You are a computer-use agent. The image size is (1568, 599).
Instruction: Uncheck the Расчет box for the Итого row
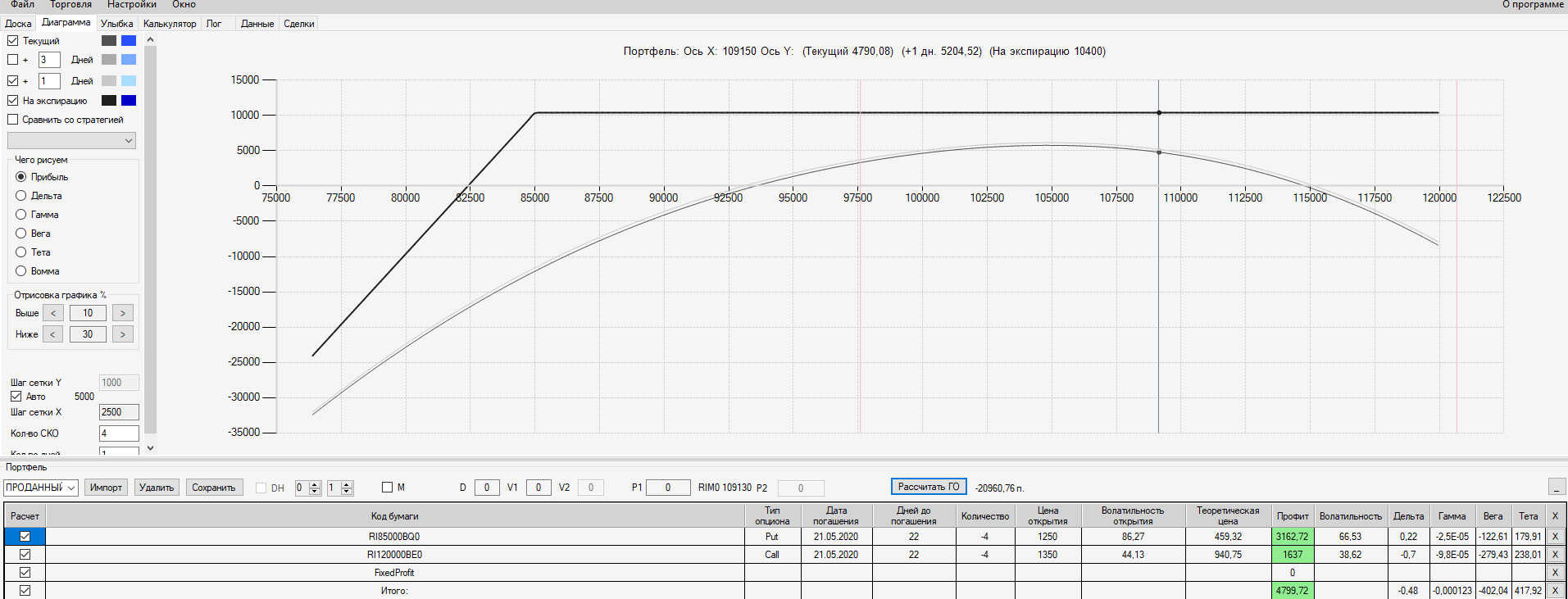click(25, 590)
